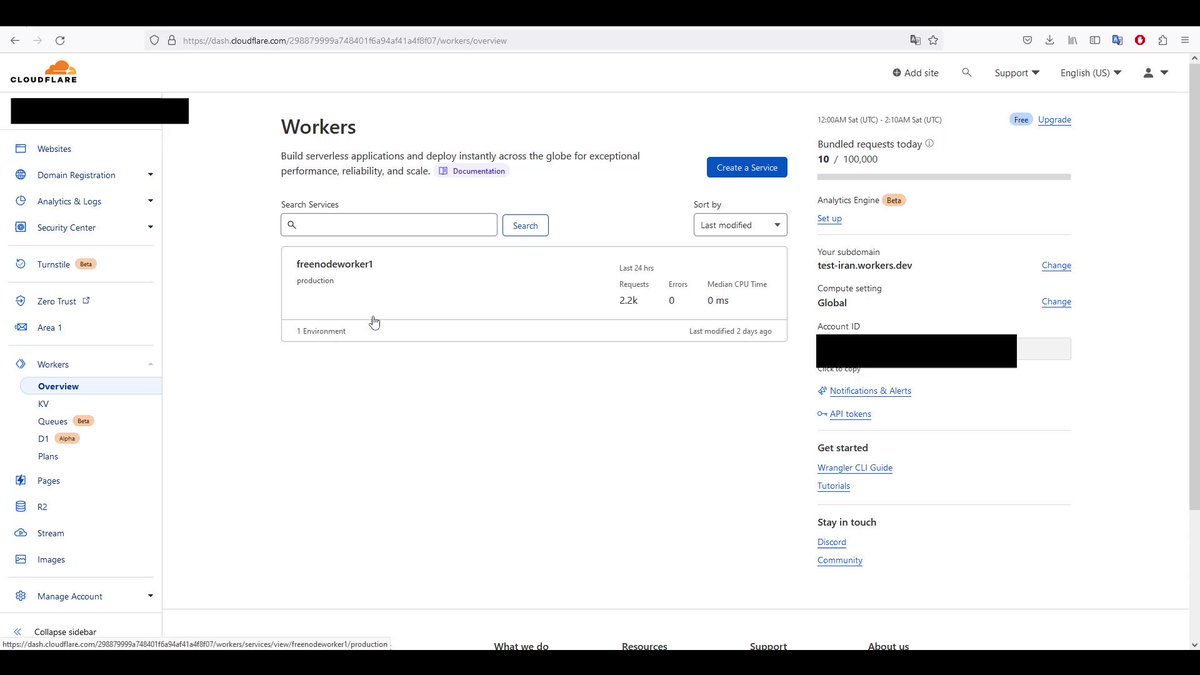Image resolution: width=1200 pixels, height=675 pixels.
Task: Click Change next to Compute setting
Action: 1056,302
